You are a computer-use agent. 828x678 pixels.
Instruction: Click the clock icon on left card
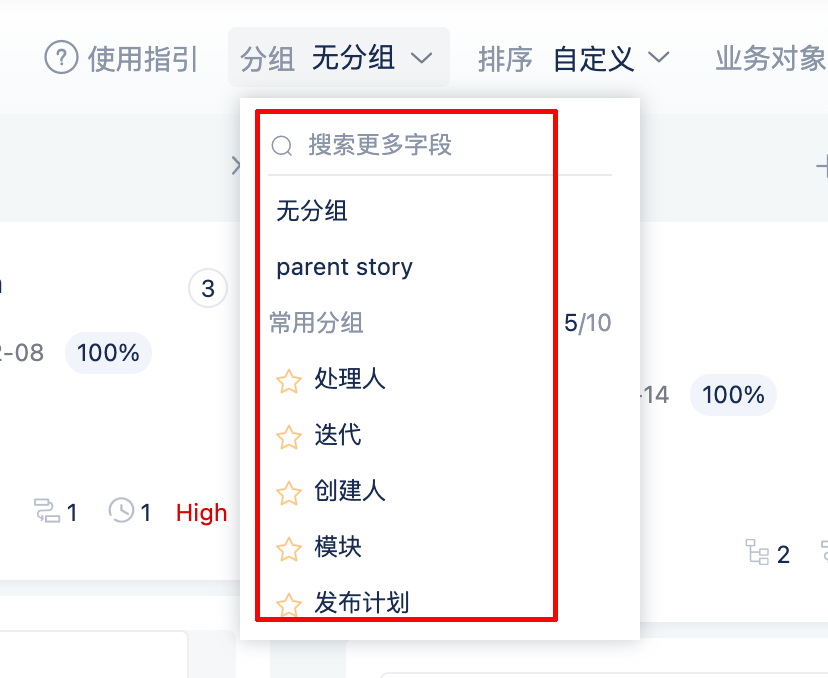(121, 512)
